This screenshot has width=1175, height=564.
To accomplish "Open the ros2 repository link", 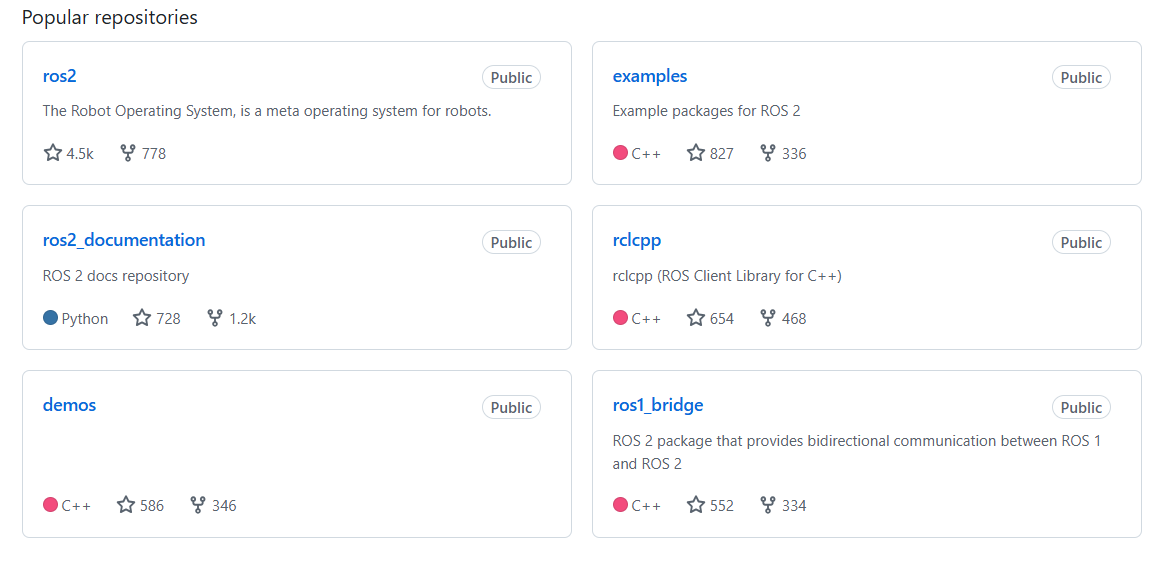I will coord(60,76).
